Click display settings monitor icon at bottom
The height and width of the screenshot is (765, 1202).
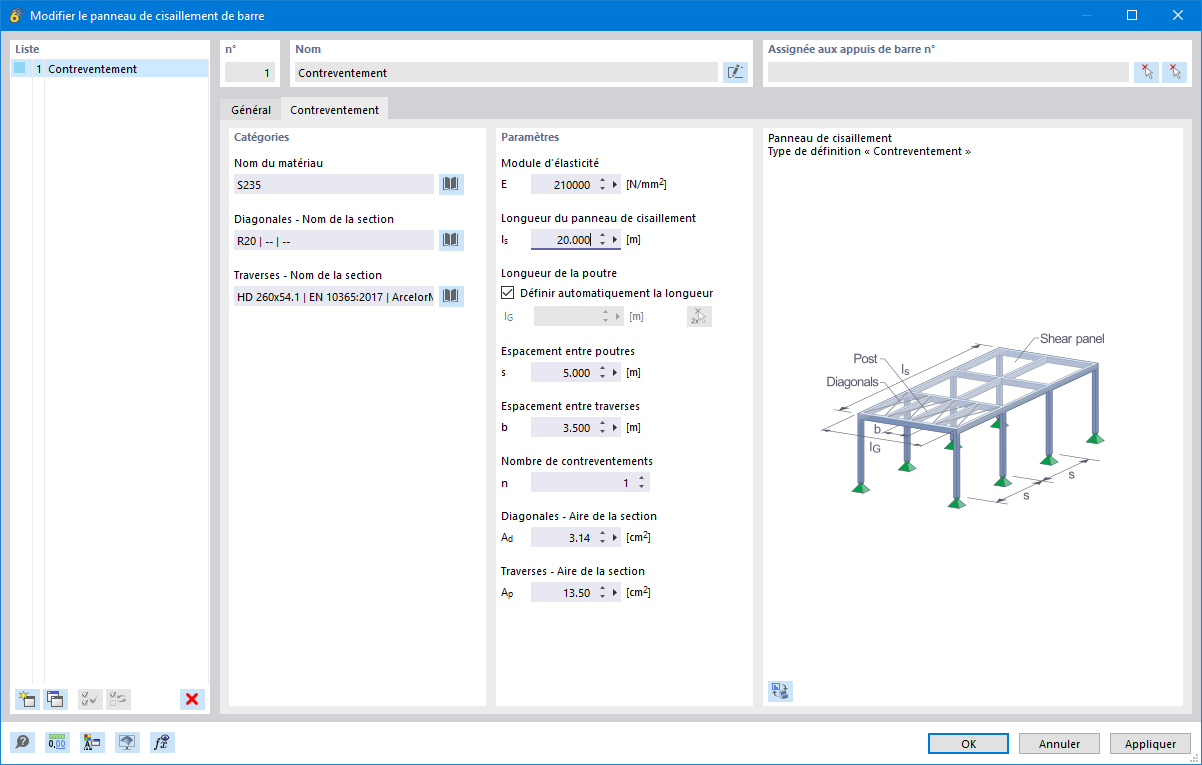127,742
